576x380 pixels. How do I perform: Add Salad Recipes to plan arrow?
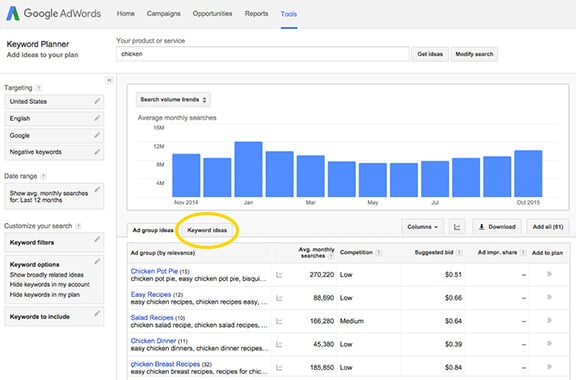549,320
